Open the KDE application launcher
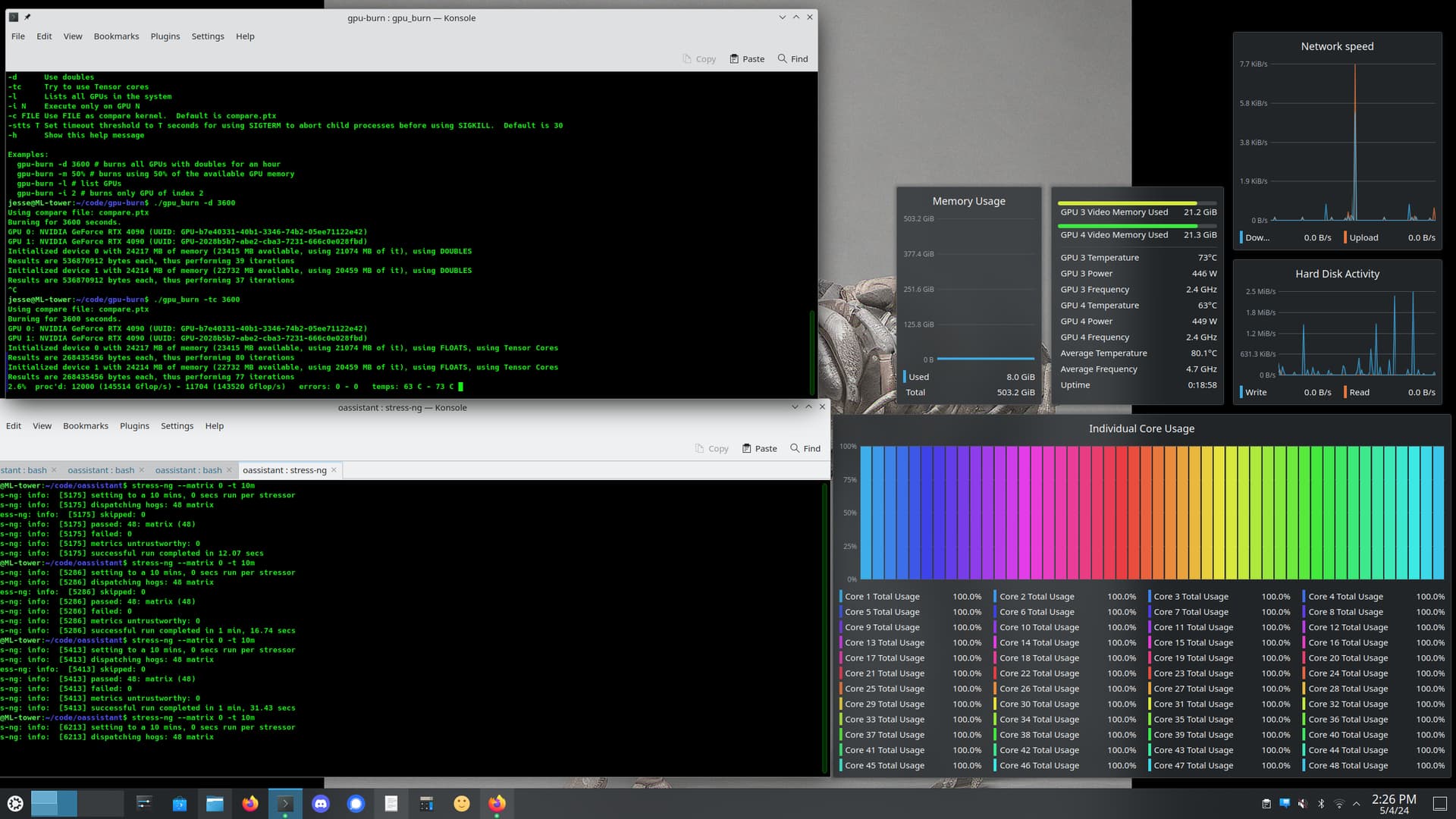 tap(15, 804)
